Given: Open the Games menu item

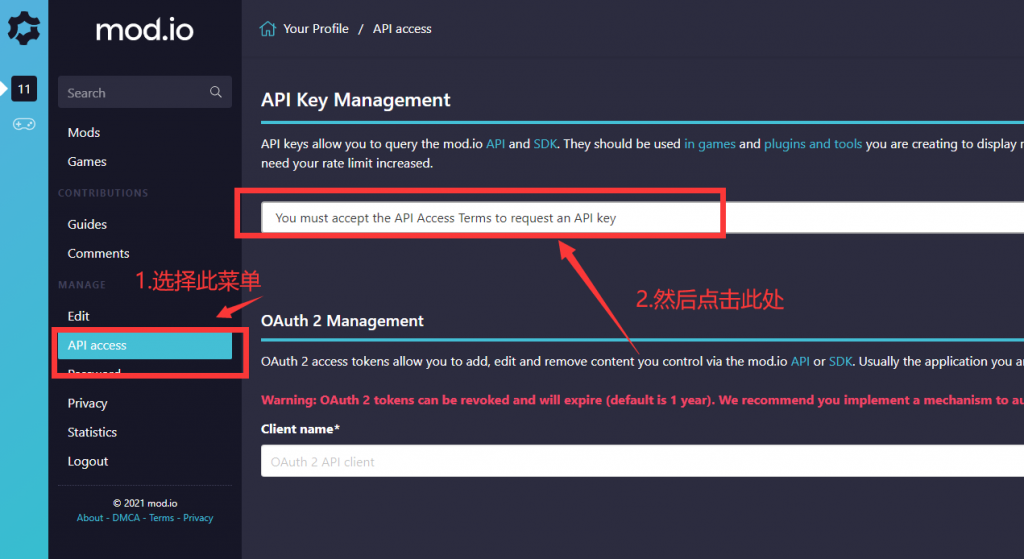Looking at the screenshot, I should pos(87,161).
